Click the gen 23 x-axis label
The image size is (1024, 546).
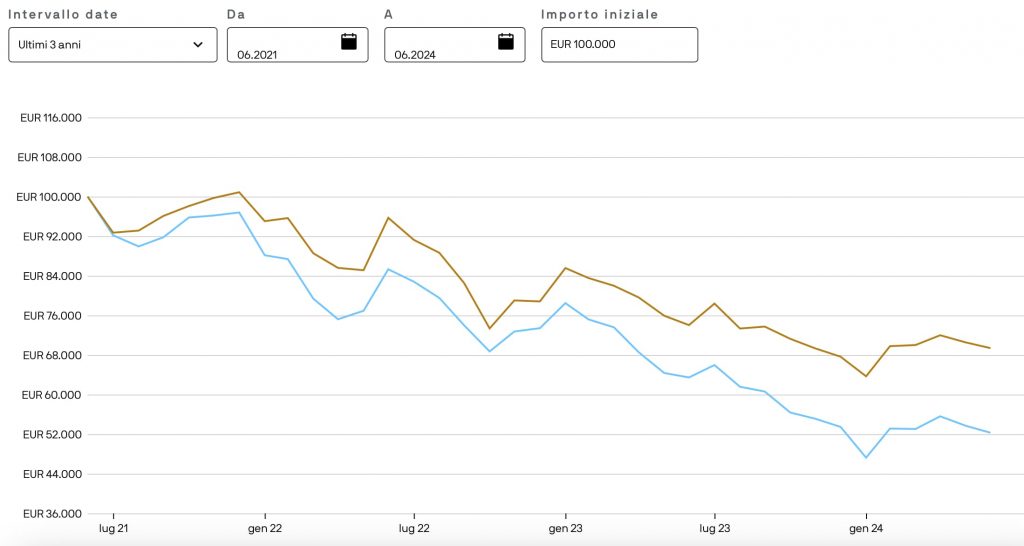point(565,527)
